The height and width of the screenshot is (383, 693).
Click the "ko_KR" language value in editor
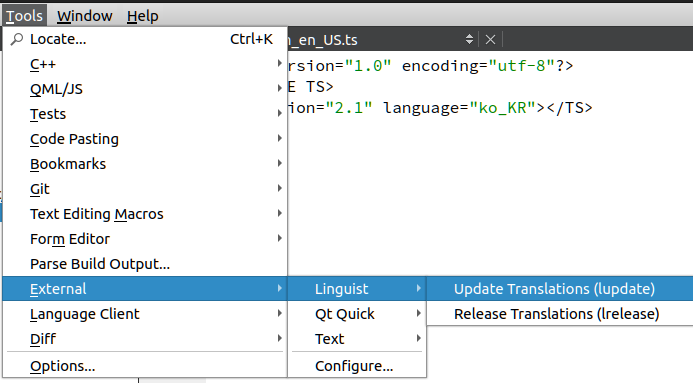[x=503, y=108]
